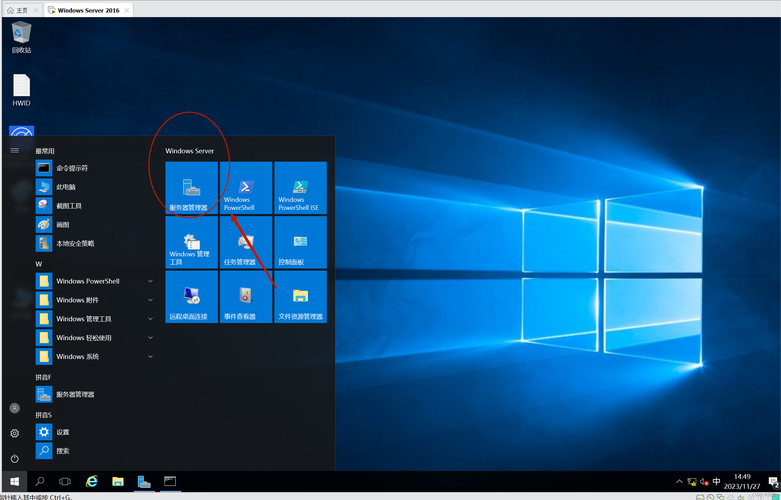The image size is (781, 500).
Task: Click the hamburger menu of the Start menu
Action: point(14,150)
